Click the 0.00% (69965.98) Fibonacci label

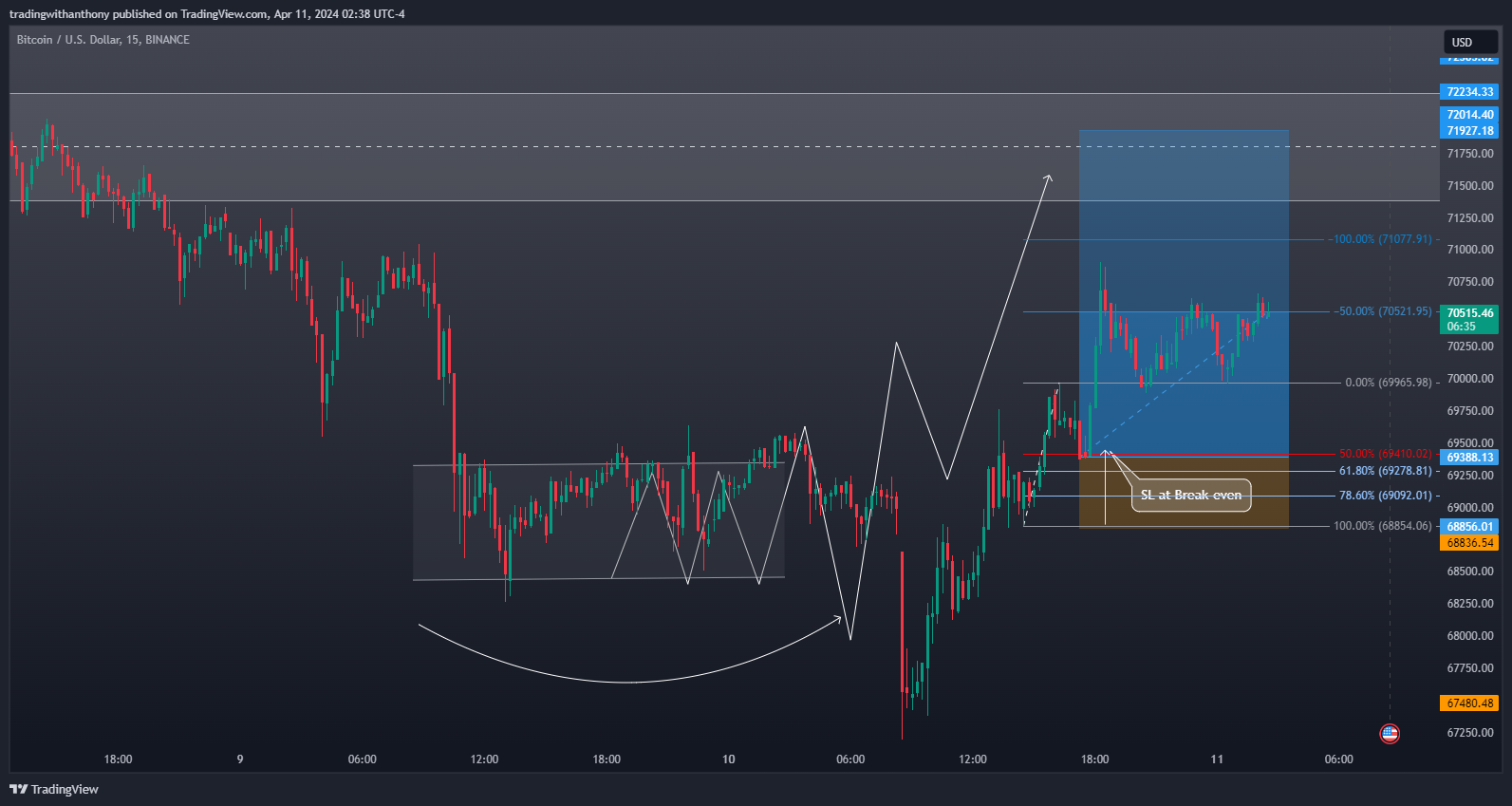tap(1388, 383)
